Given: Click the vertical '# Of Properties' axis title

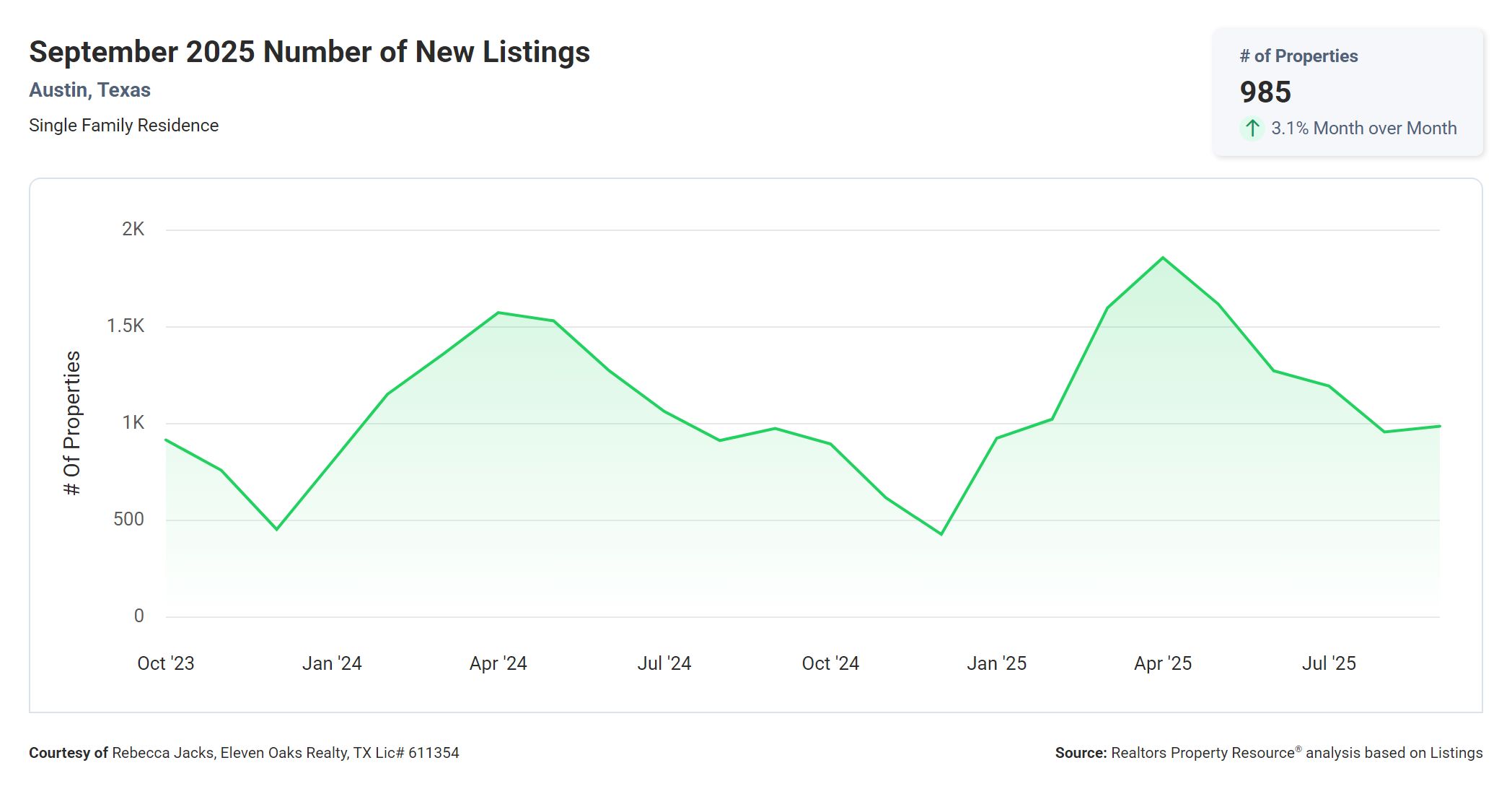Looking at the screenshot, I should pos(72,423).
